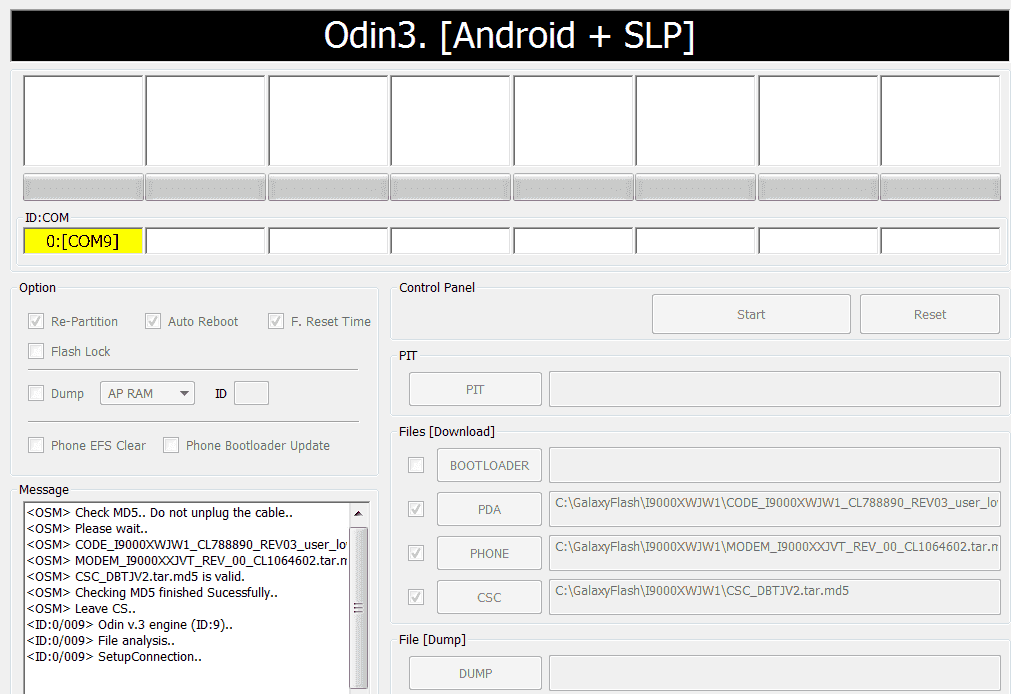Click 'Please wait..' log line
The image size is (1011, 694).
tap(87, 529)
